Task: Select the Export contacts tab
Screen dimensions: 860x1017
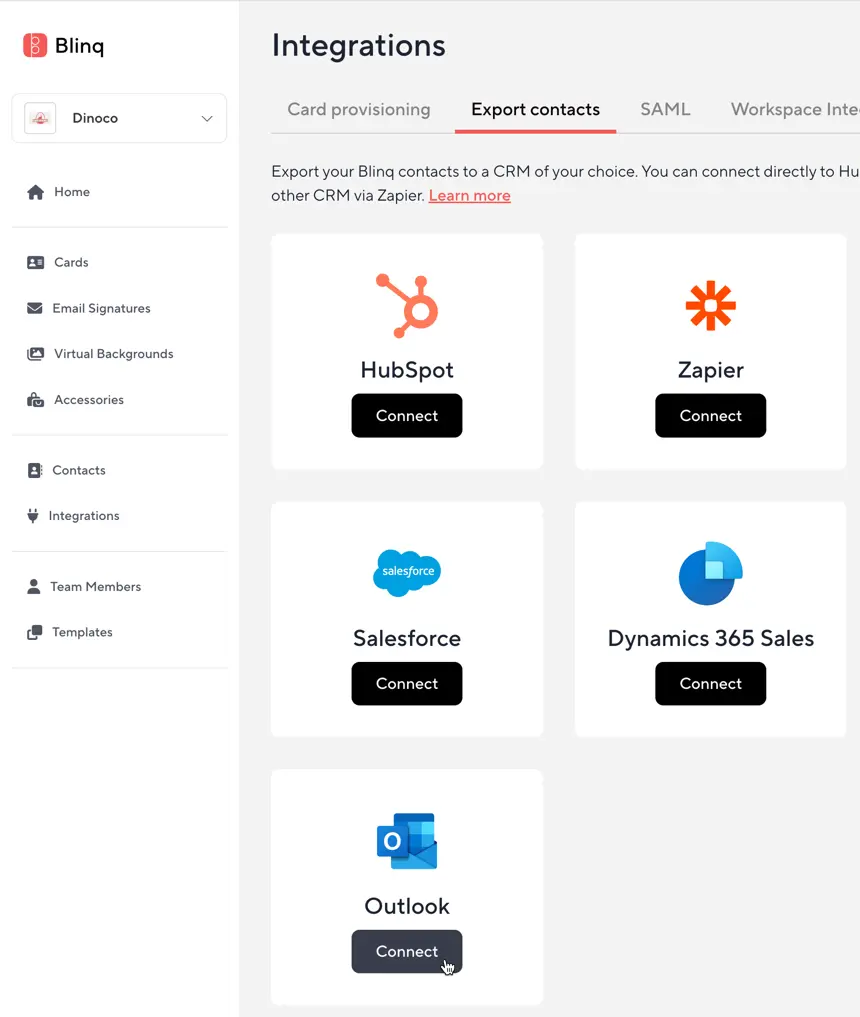Action: 536,110
